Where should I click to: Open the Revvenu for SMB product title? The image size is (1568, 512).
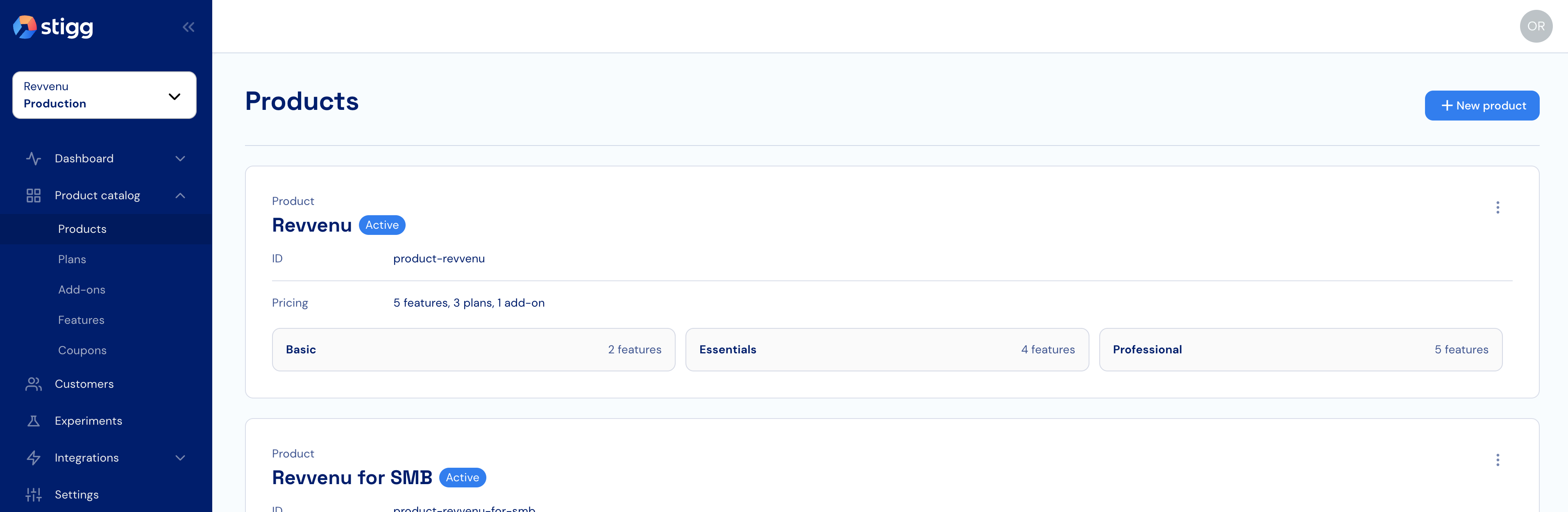(352, 478)
